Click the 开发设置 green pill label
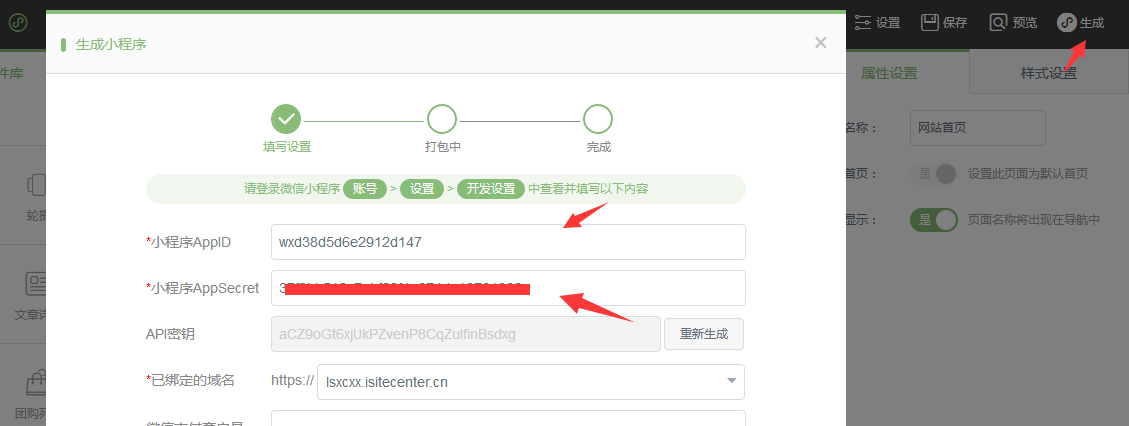 (491, 189)
